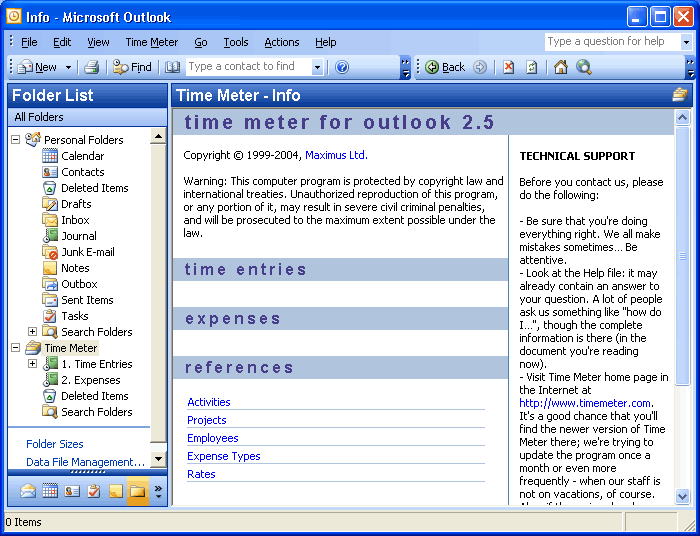Open the Inbox folder
Screen dimensions: 700x536
coord(75,220)
